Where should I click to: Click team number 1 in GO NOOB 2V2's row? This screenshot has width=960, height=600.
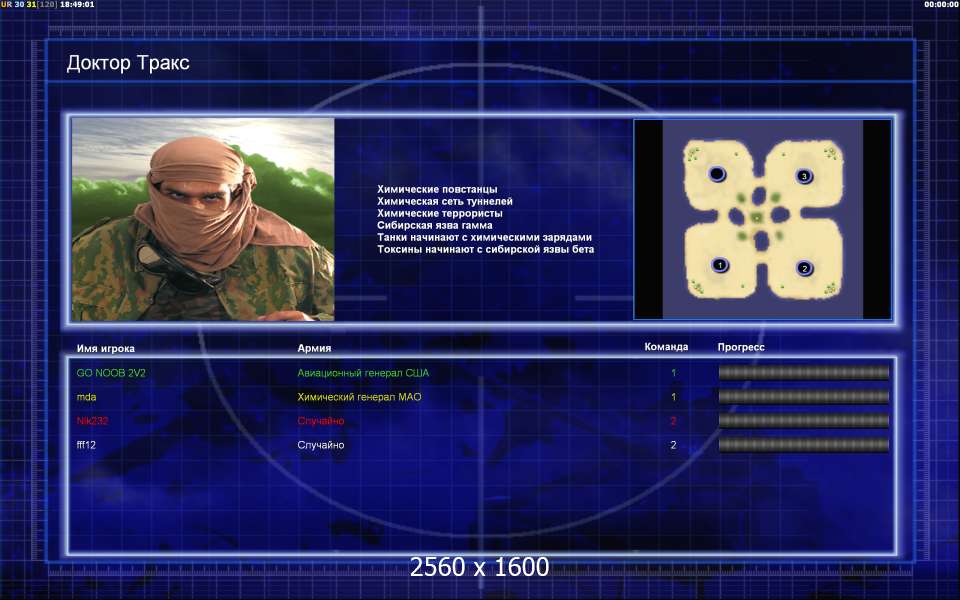(x=673, y=373)
